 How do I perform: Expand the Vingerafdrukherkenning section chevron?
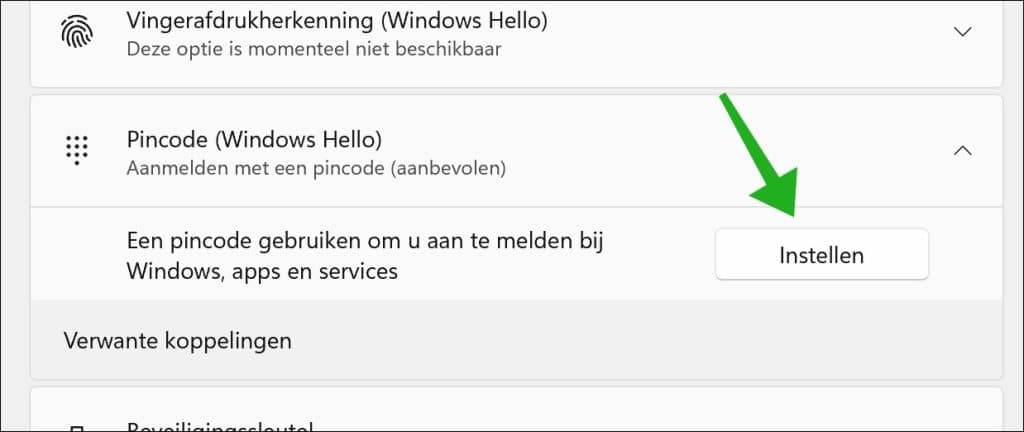pyautogui.click(x=962, y=31)
